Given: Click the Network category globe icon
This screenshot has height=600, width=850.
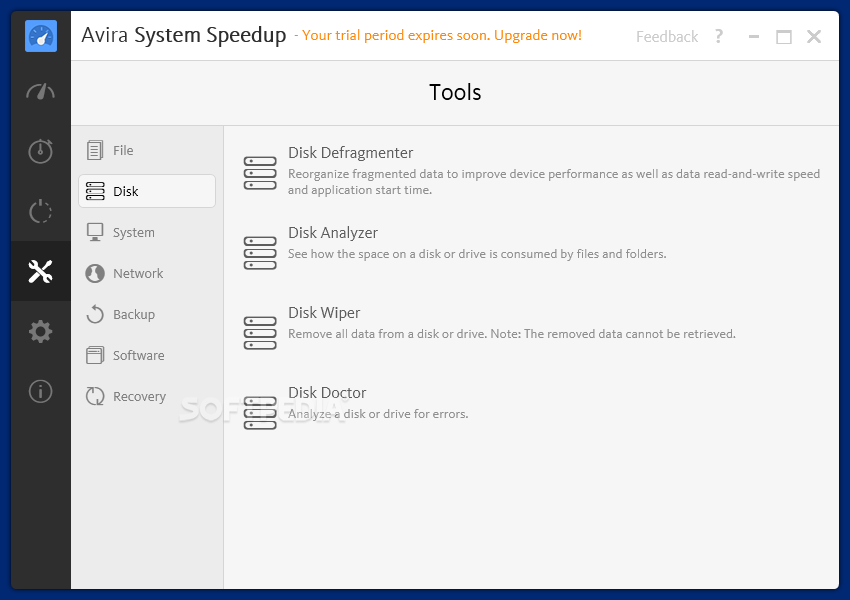Looking at the screenshot, I should pyautogui.click(x=95, y=273).
